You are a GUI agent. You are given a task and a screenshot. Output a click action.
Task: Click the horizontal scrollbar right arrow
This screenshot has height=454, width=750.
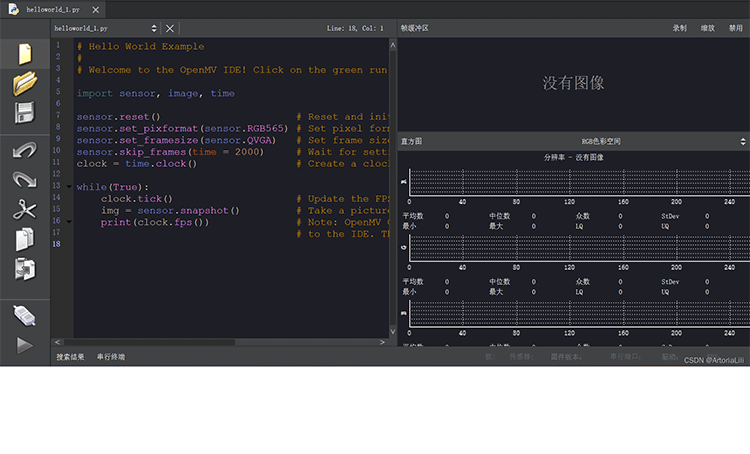tap(382, 342)
